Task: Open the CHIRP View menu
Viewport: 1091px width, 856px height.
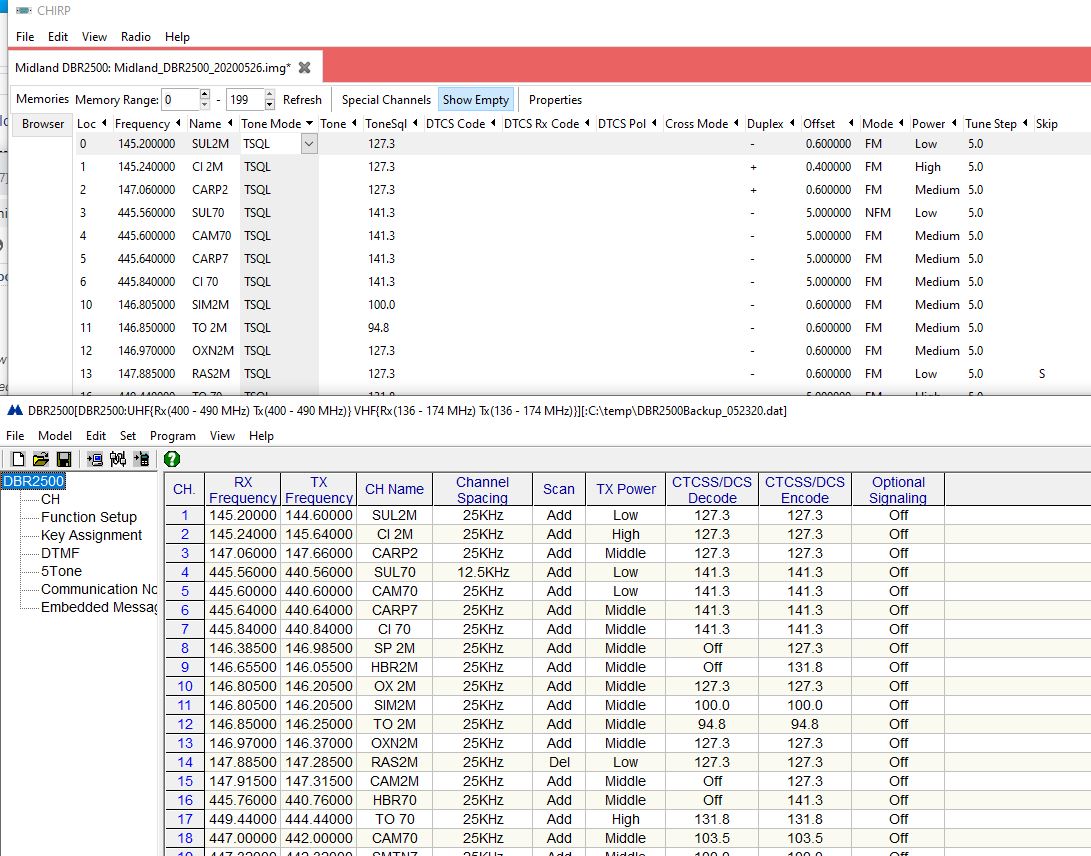Action: (x=94, y=37)
